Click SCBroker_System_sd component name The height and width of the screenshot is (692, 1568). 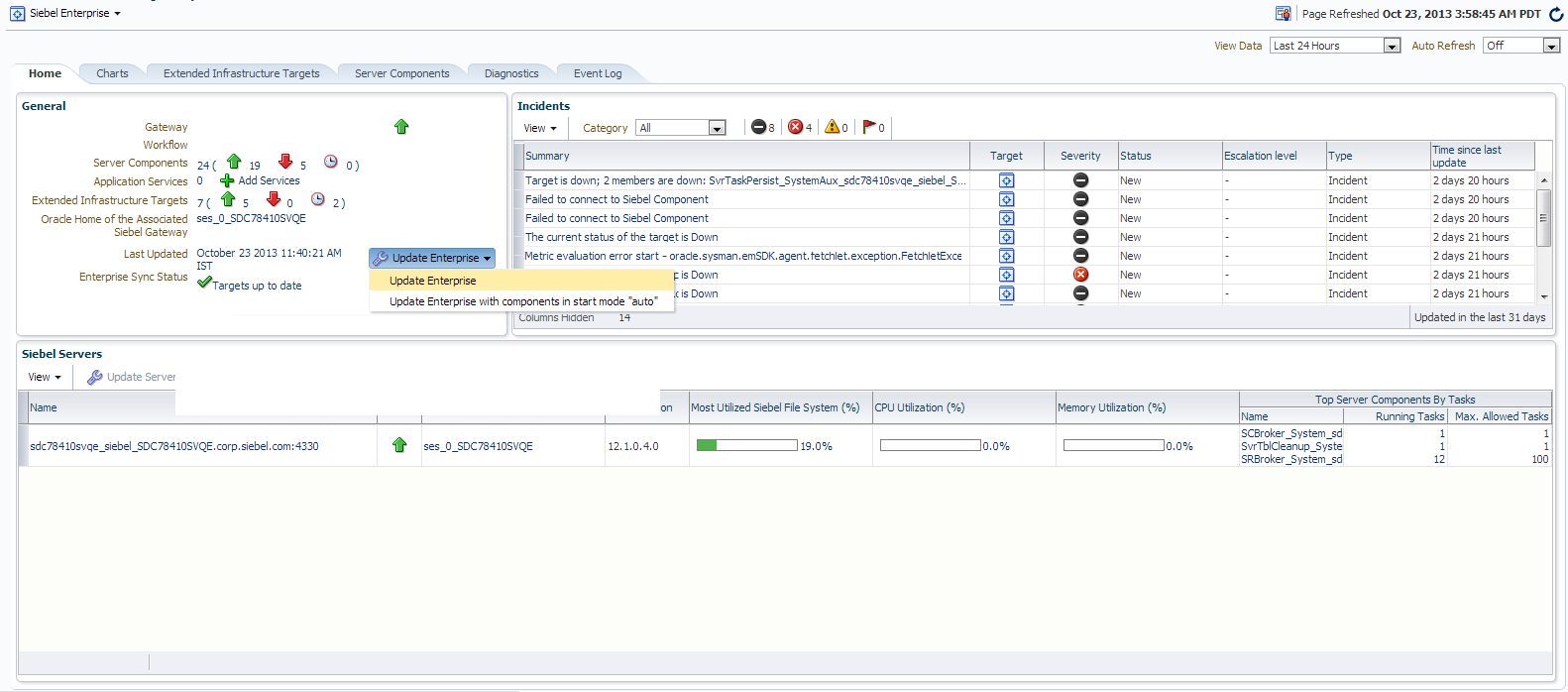point(1291,433)
